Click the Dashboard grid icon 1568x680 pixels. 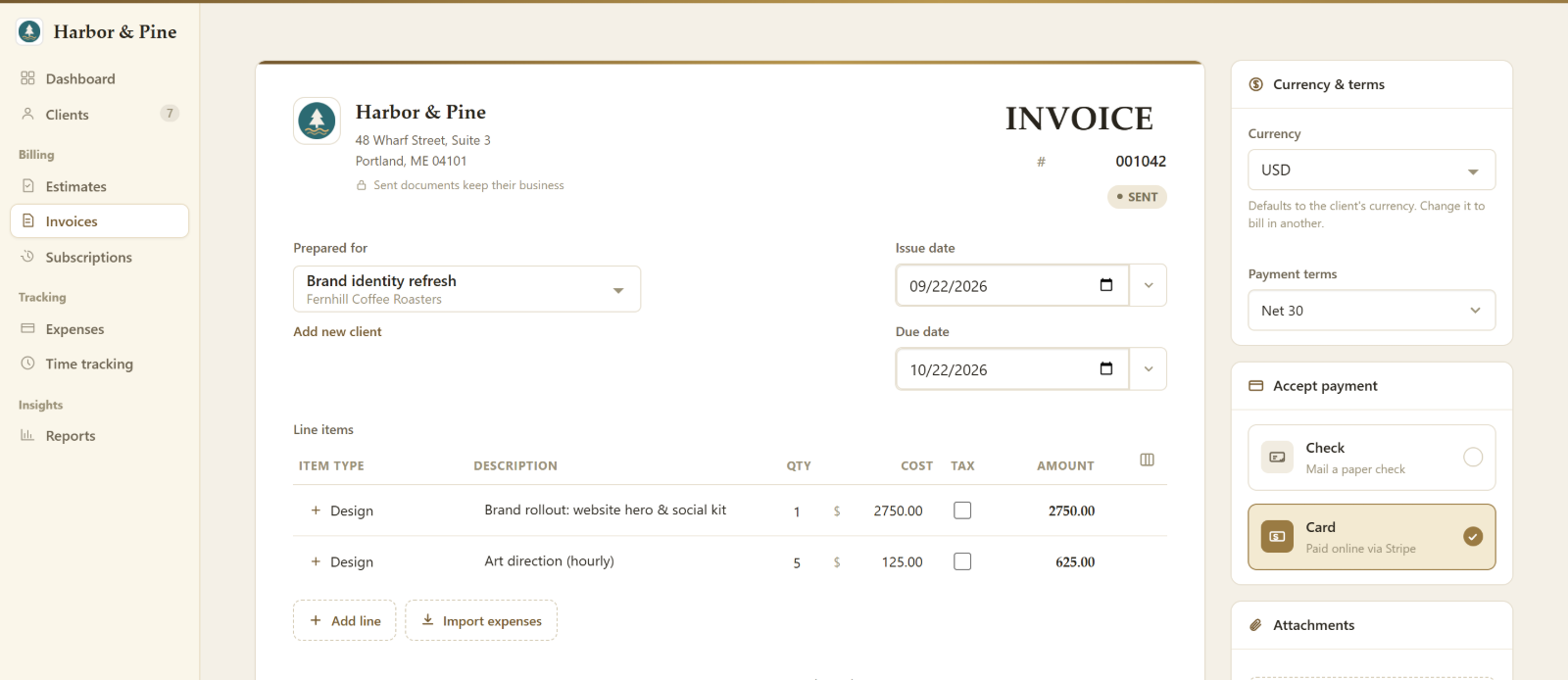[27, 78]
